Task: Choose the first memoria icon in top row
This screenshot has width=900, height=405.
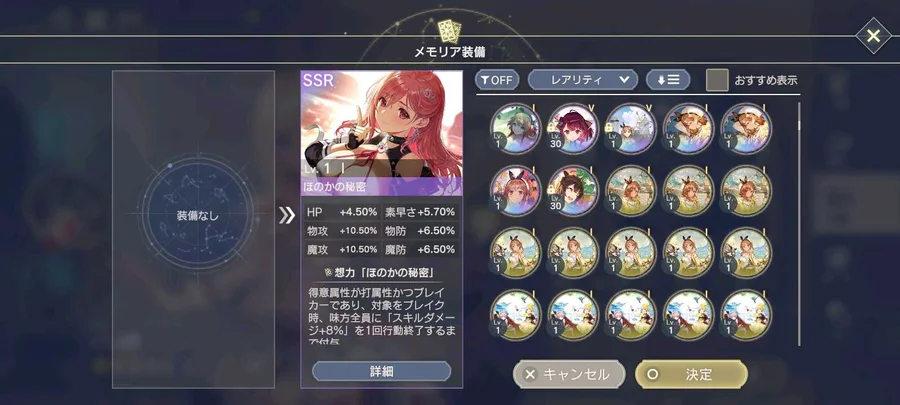Action: [x=515, y=129]
